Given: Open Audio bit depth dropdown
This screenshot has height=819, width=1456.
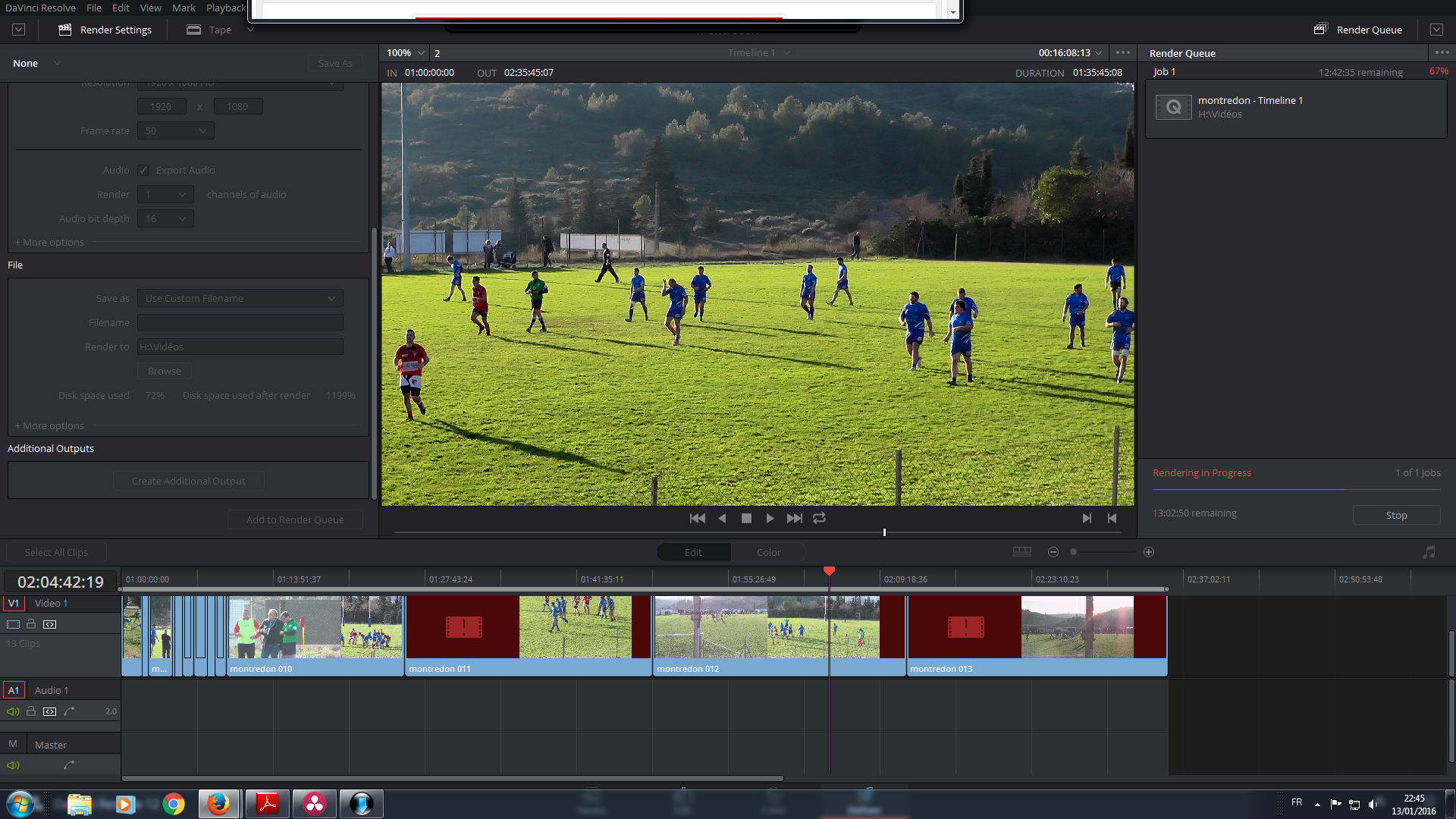Looking at the screenshot, I should pyautogui.click(x=165, y=218).
